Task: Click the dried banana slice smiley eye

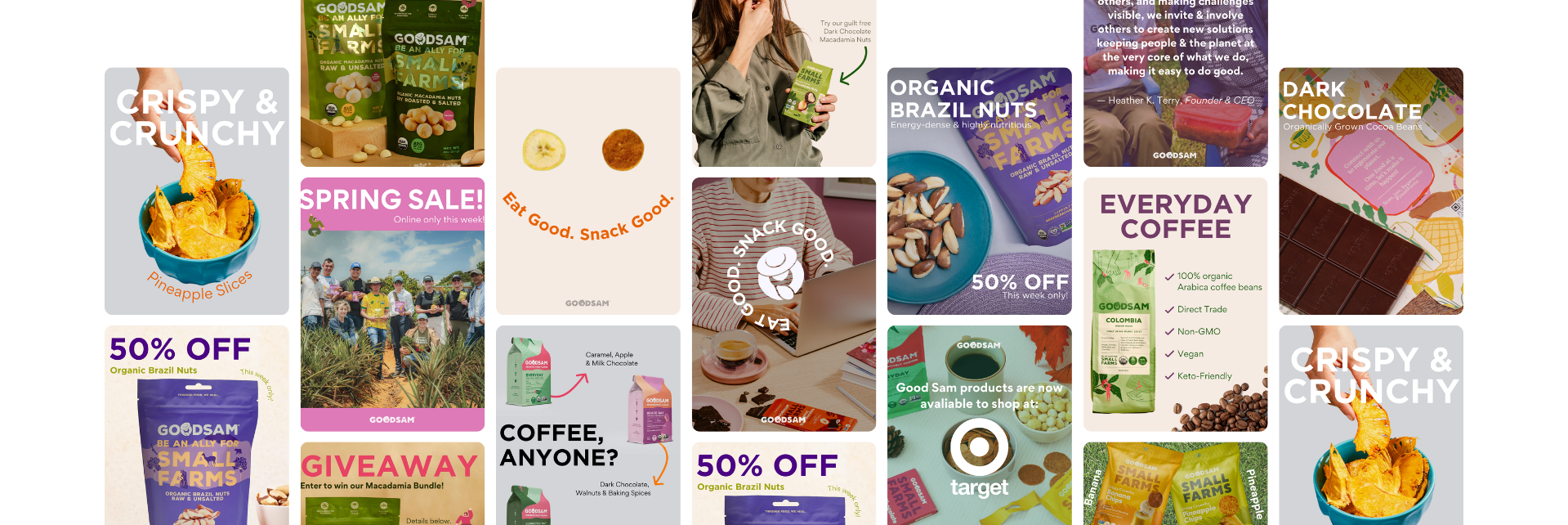Action: click(x=543, y=150)
